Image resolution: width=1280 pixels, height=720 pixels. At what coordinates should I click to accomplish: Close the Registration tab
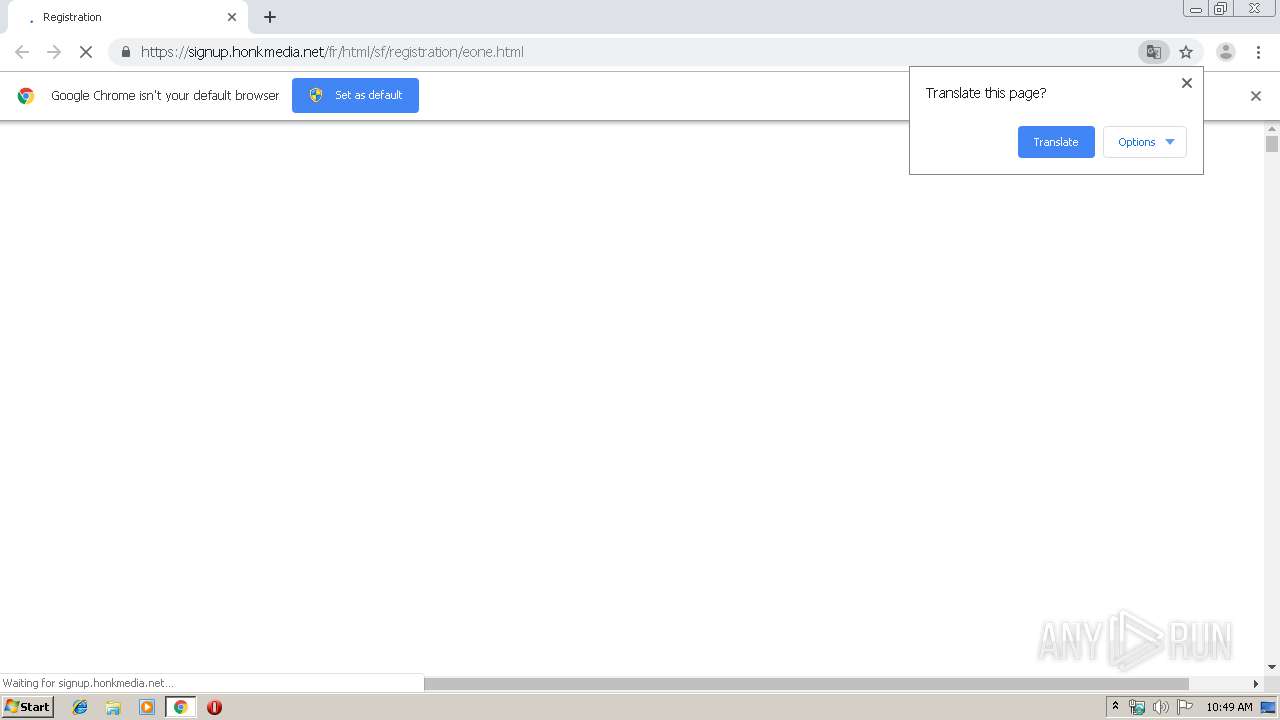pyautogui.click(x=232, y=17)
